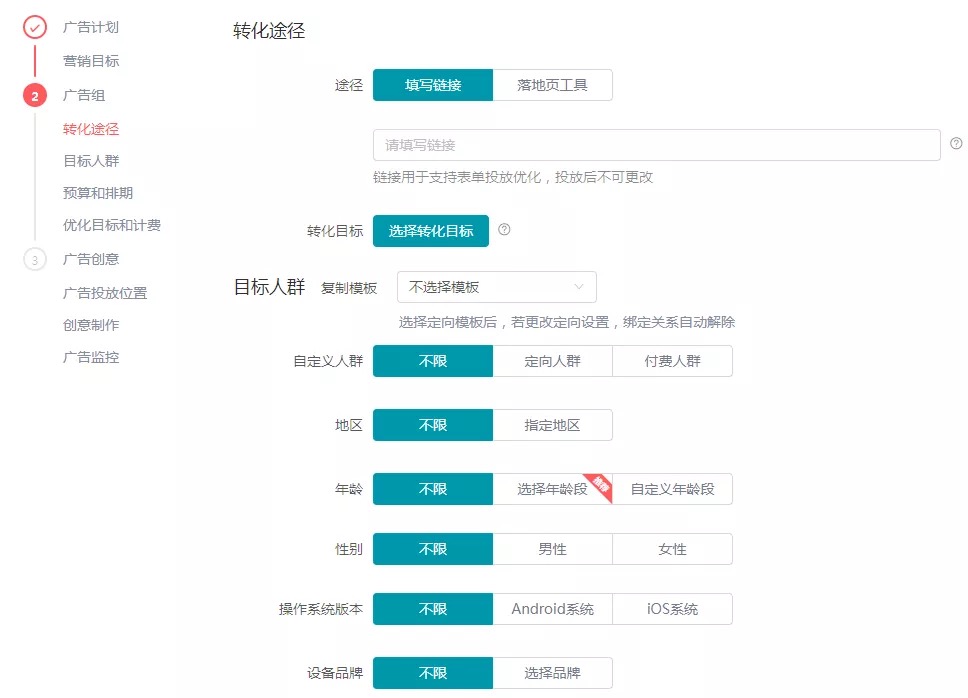Choose 选择品牌 to open brand selection
Screen dimensions: 968x698
coord(553,673)
